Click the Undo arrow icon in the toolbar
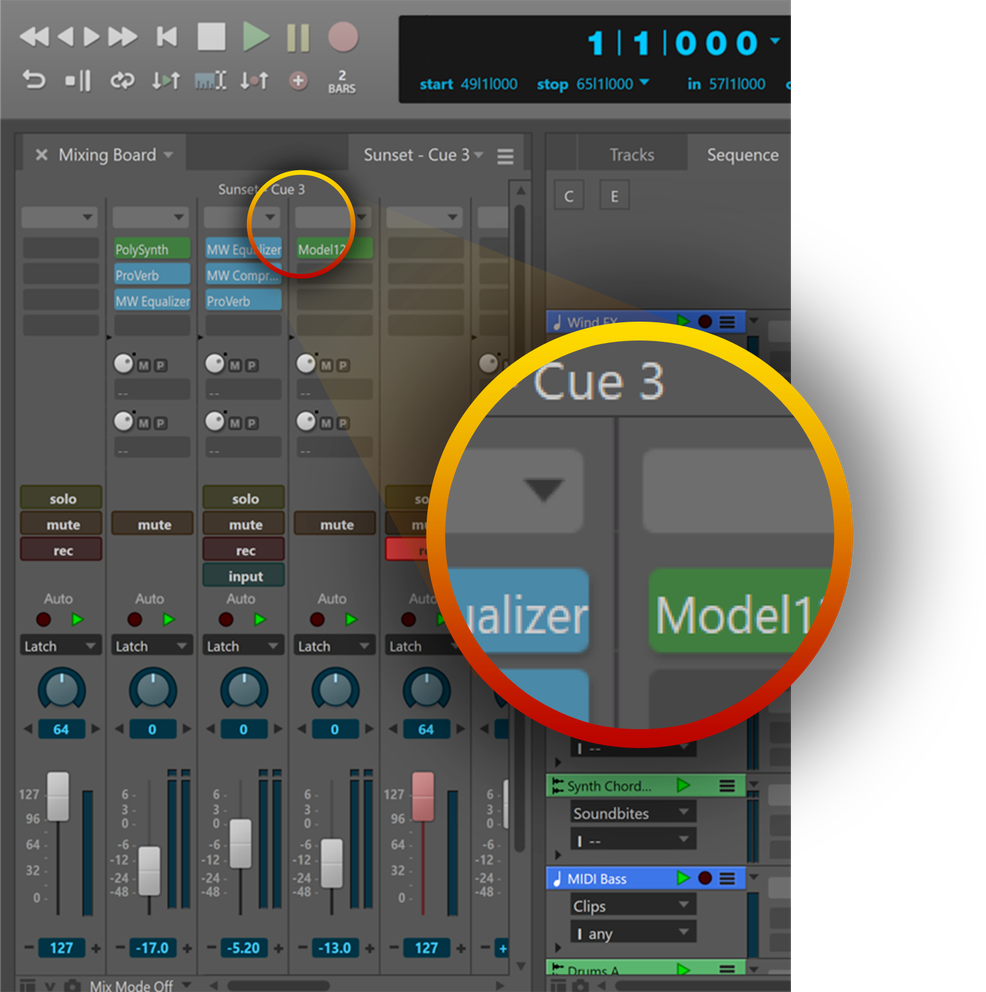The height and width of the screenshot is (992, 986). click(x=33, y=79)
